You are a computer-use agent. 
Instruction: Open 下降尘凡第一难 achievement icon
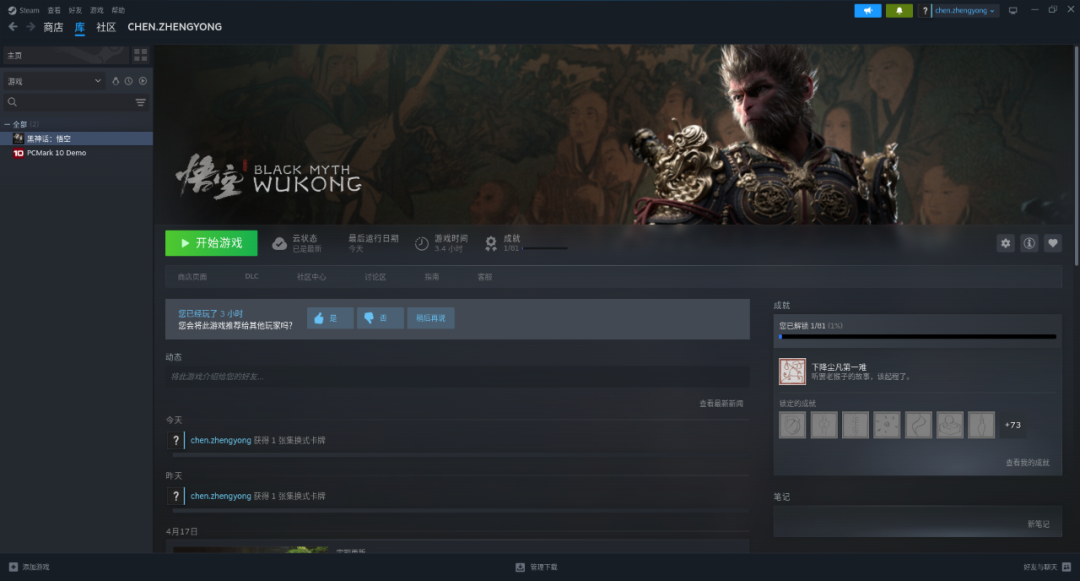[792, 372]
